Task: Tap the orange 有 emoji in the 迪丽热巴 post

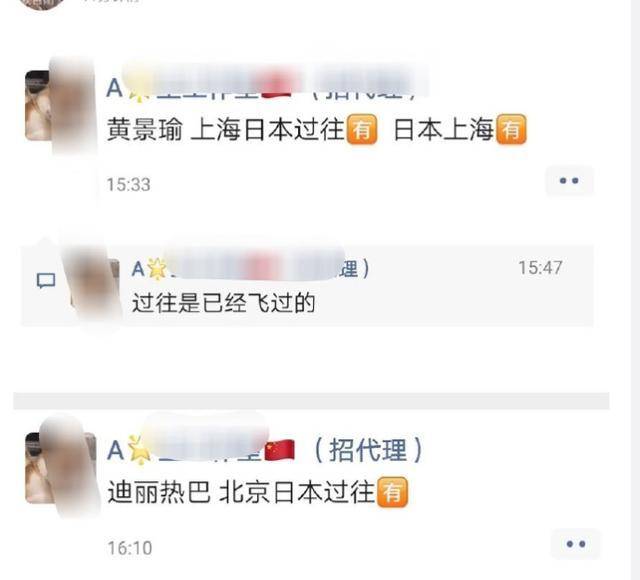Action: (x=392, y=492)
